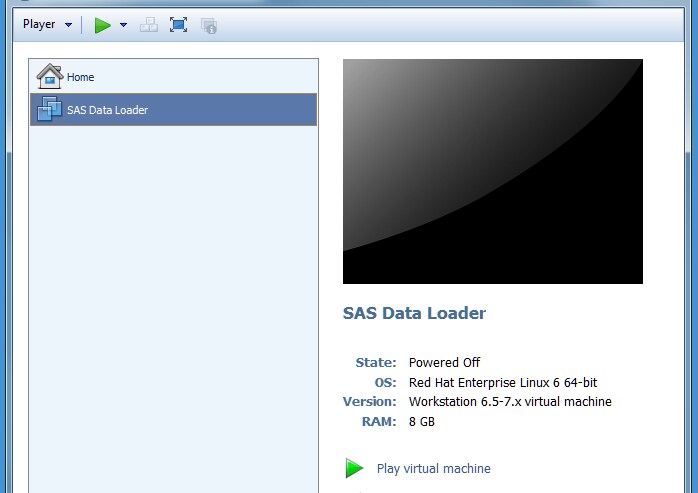The width and height of the screenshot is (698, 493).
Task: Click the SAS Data Loader VM icon
Action: coord(49,110)
